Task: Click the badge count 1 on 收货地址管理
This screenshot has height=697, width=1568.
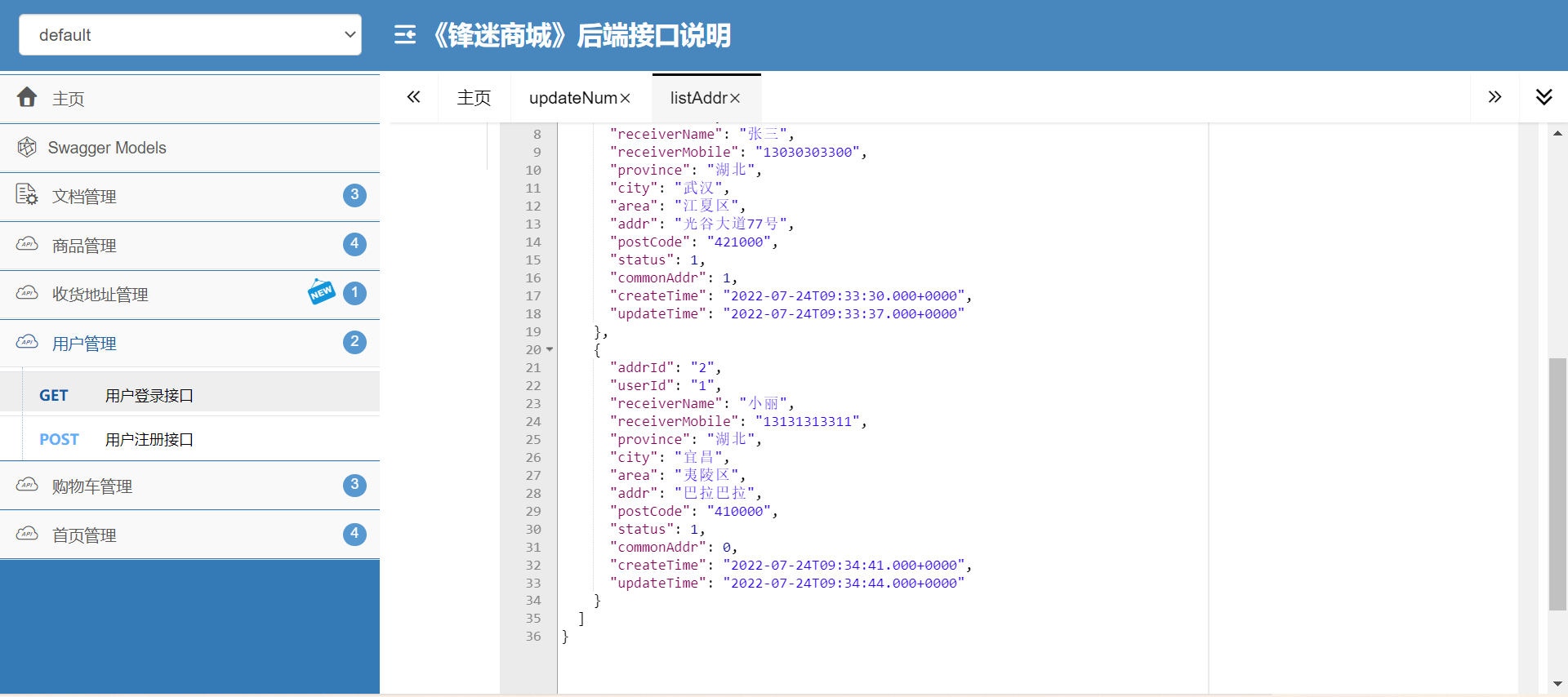Action: 354,293
